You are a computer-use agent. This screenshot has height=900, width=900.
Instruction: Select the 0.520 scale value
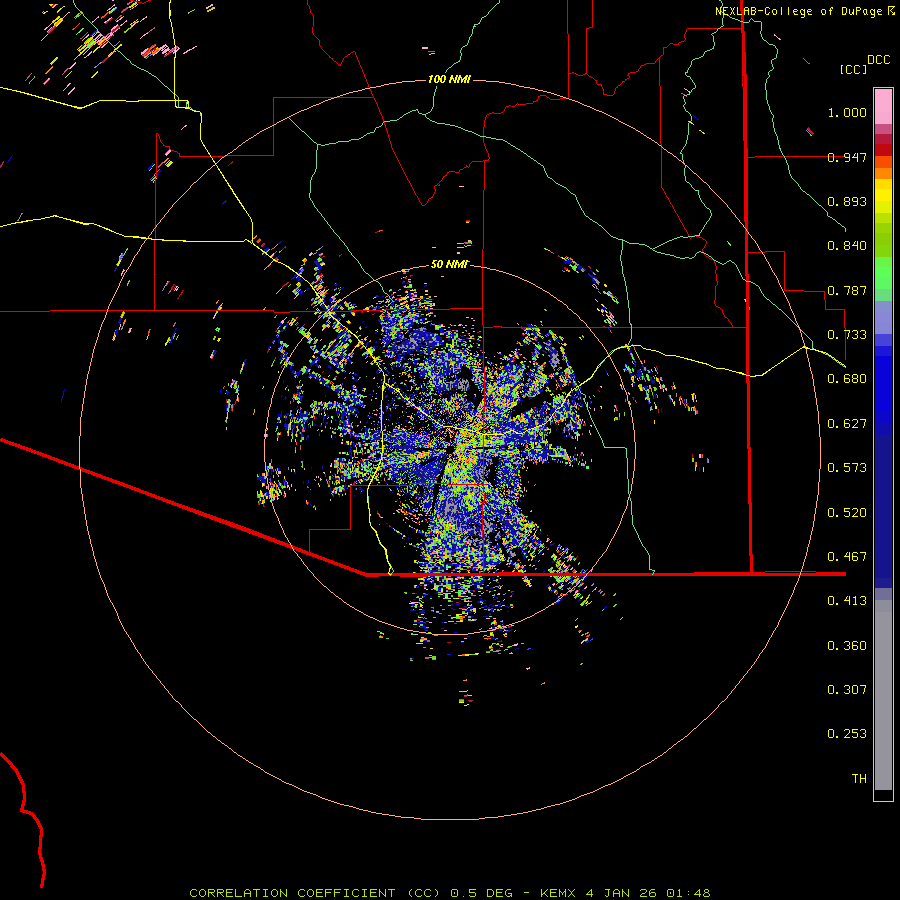[847, 513]
